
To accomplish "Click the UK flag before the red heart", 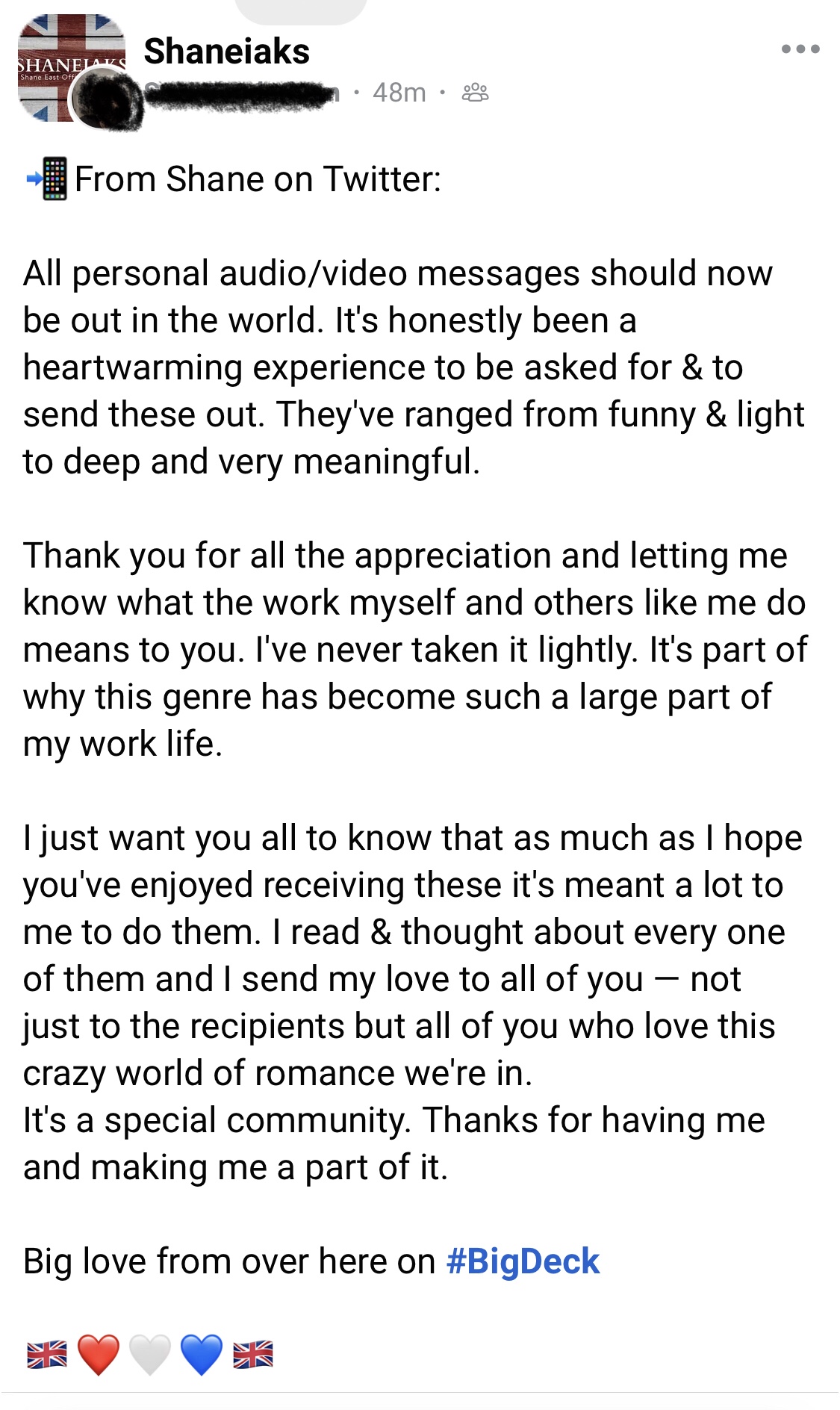I will 46,1354.
